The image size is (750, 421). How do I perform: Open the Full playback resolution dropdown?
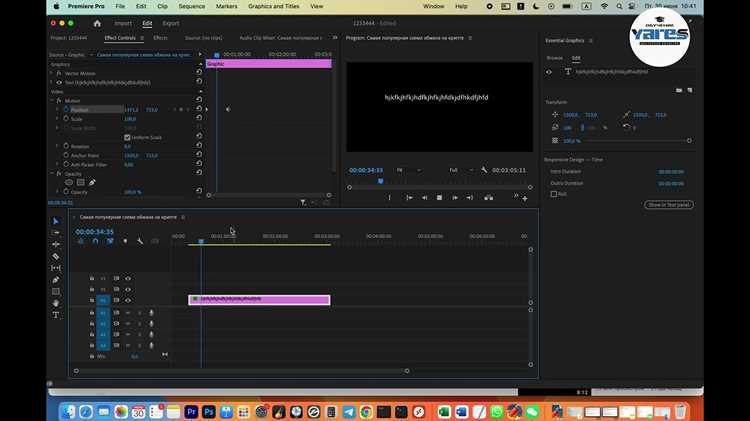click(461, 170)
